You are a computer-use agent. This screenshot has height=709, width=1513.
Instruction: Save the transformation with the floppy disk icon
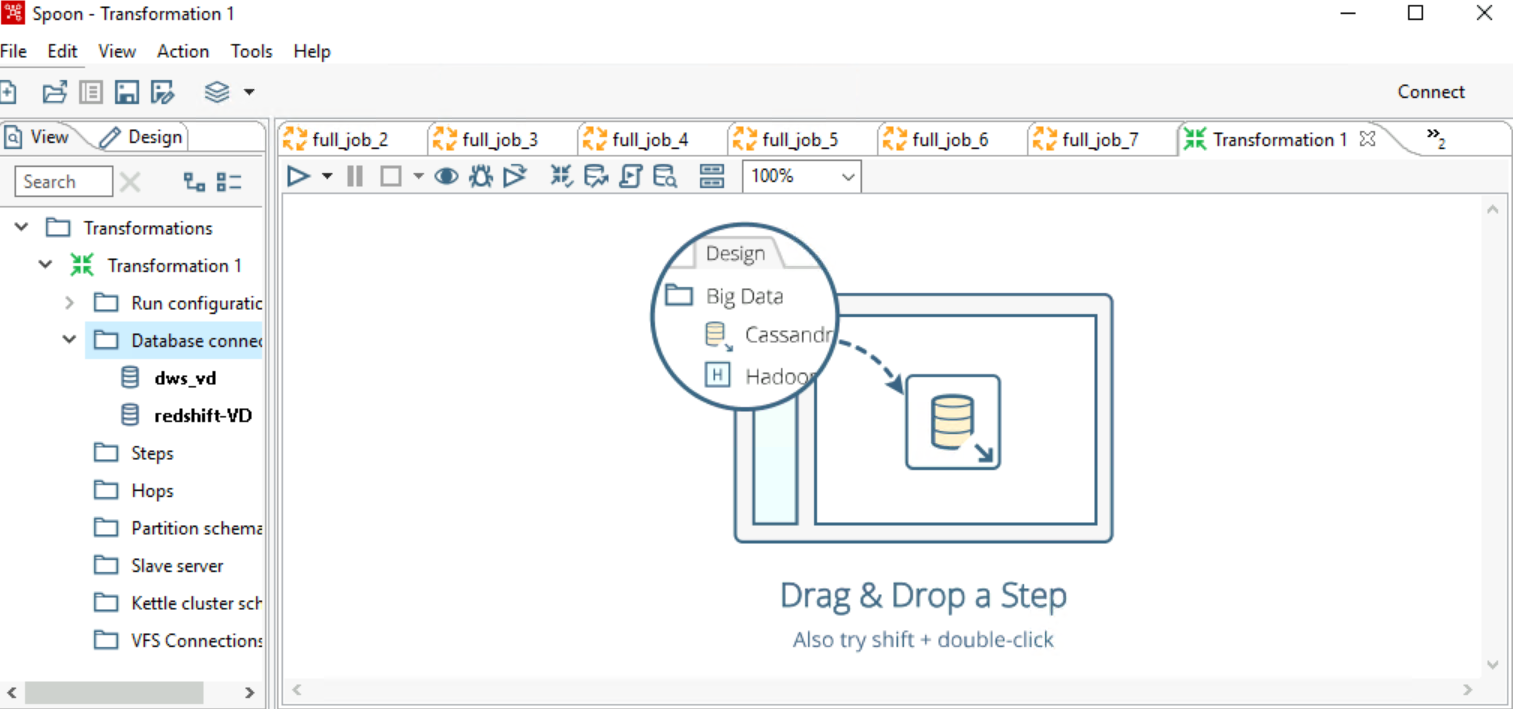[x=126, y=92]
